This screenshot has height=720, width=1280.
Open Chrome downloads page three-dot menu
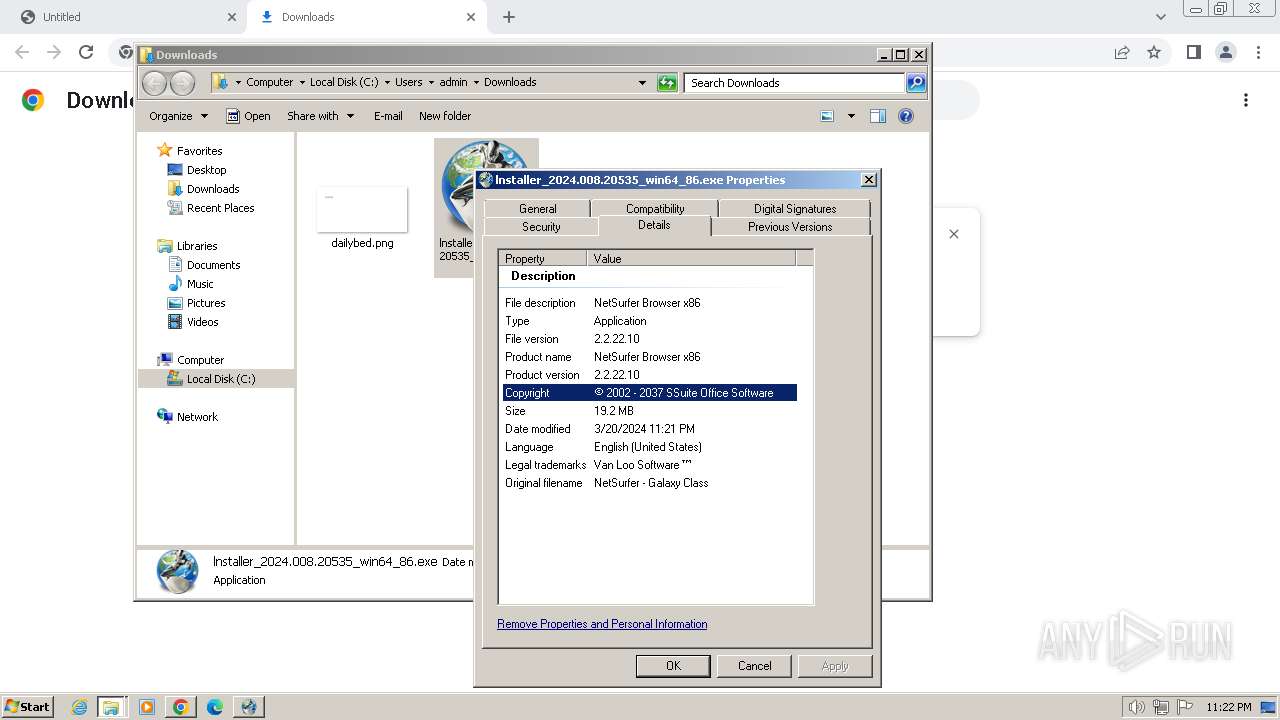click(1246, 100)
